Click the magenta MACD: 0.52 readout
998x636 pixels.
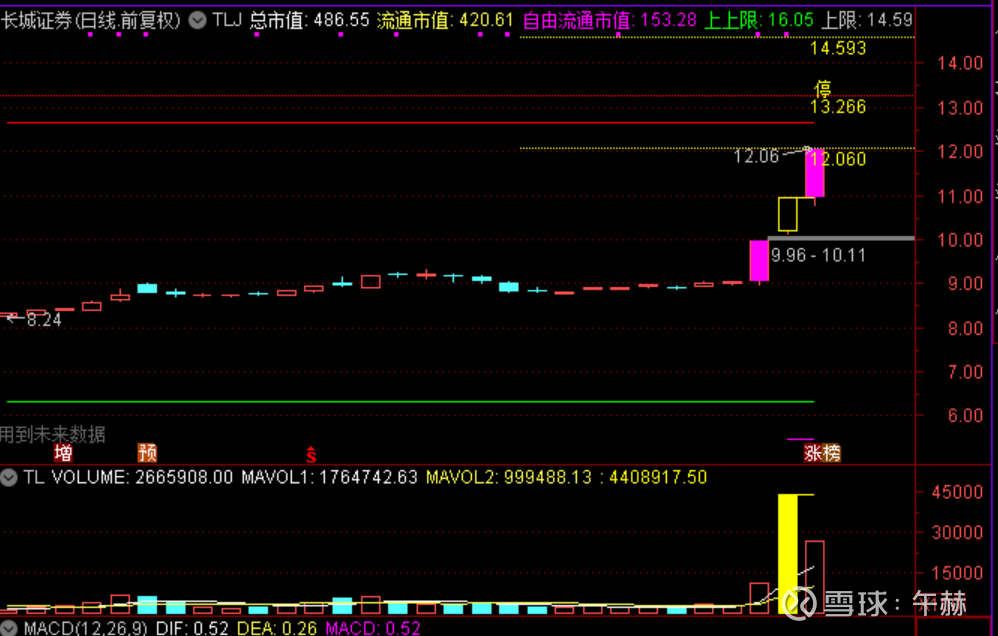pyautogui.click(x=373, y=628)
